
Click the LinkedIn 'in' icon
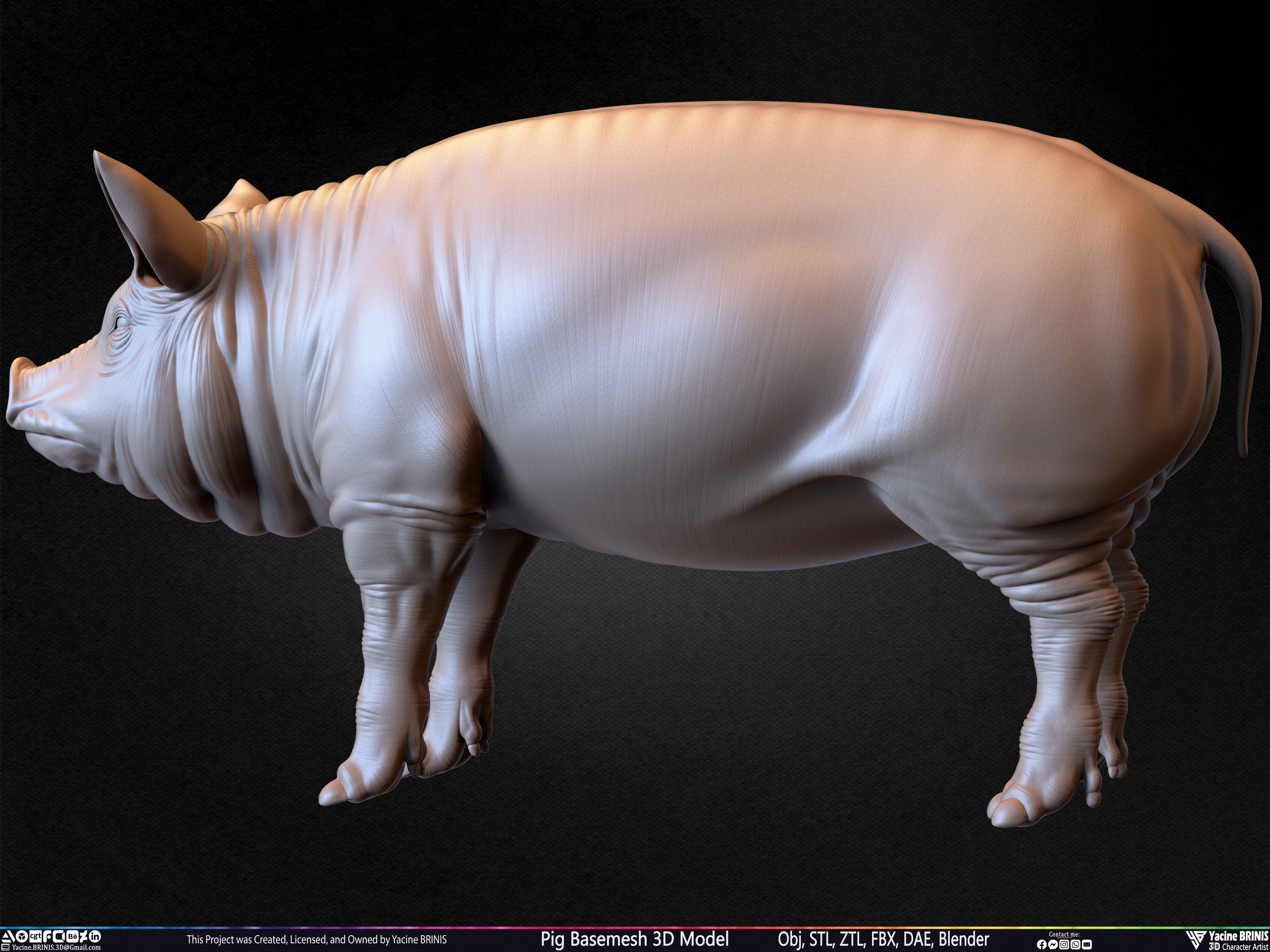point(95,936)
